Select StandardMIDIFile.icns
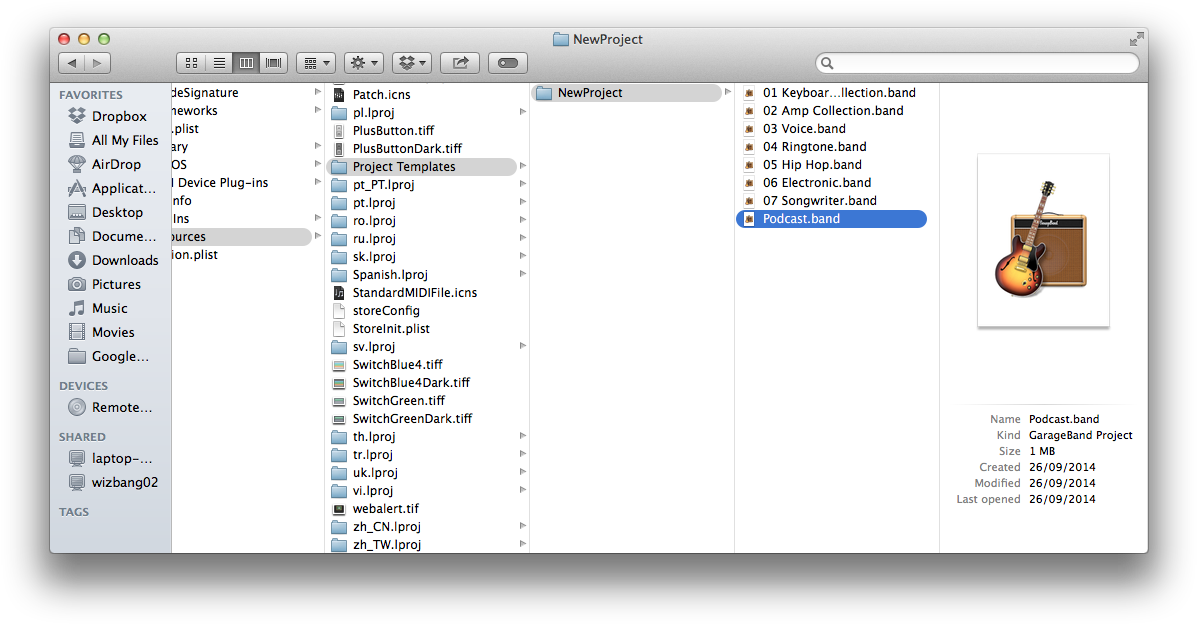 coord(405,293)
